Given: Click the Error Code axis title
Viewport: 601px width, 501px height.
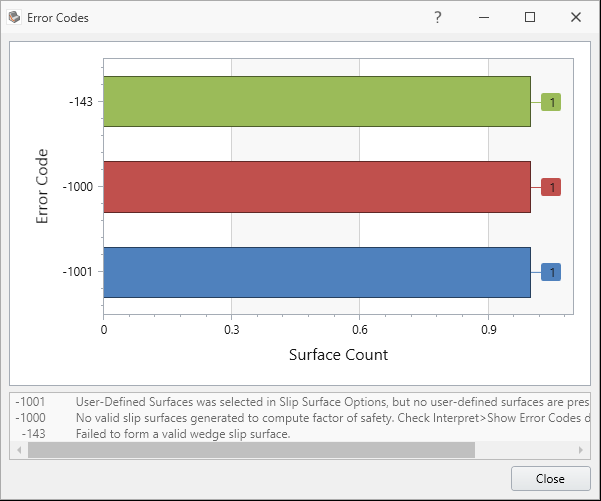Looking at the screenshot, I should [43, 186].
